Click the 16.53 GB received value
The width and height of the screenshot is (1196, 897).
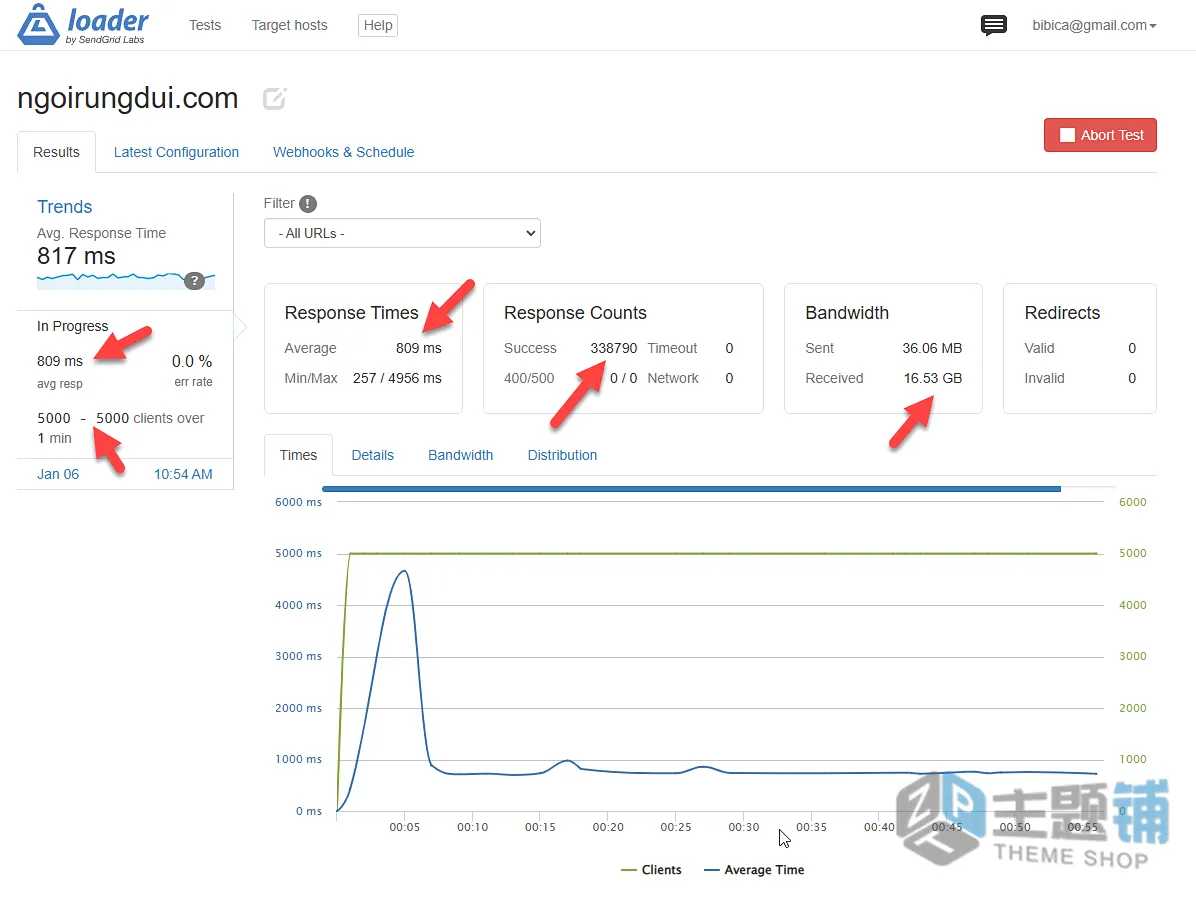(932, 378)
